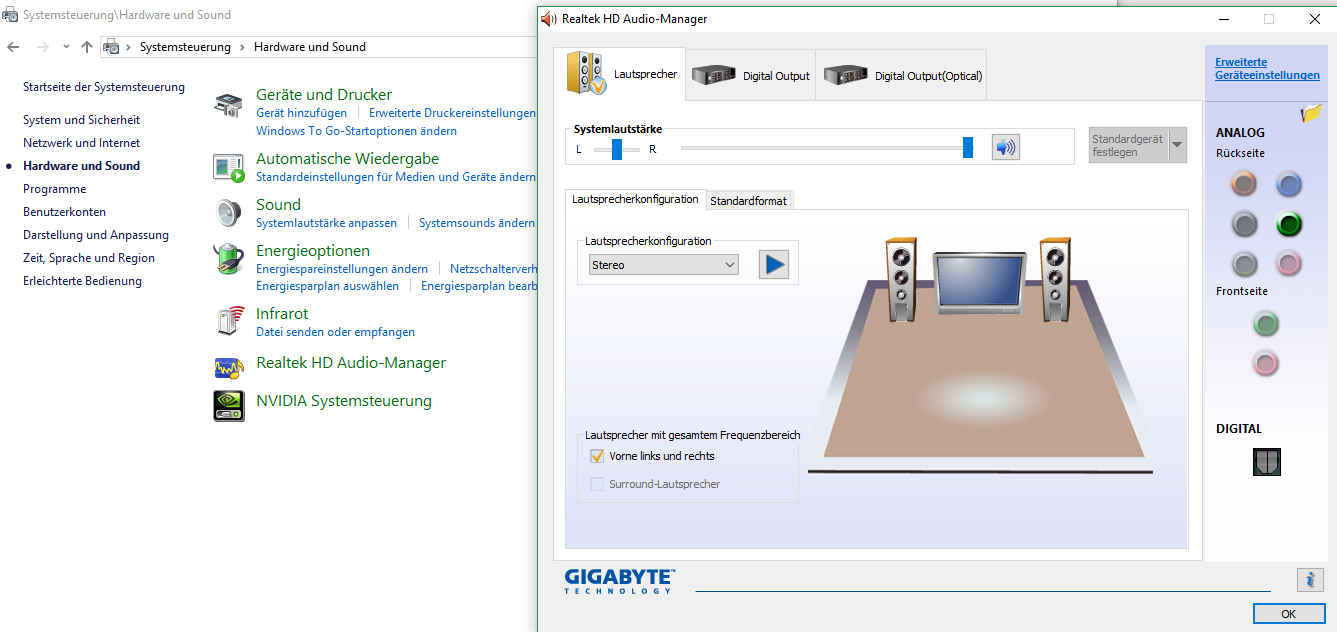Switch to Lautsprecher device tab
Viewport: 1337px width, 632px height.
point(620,74)
